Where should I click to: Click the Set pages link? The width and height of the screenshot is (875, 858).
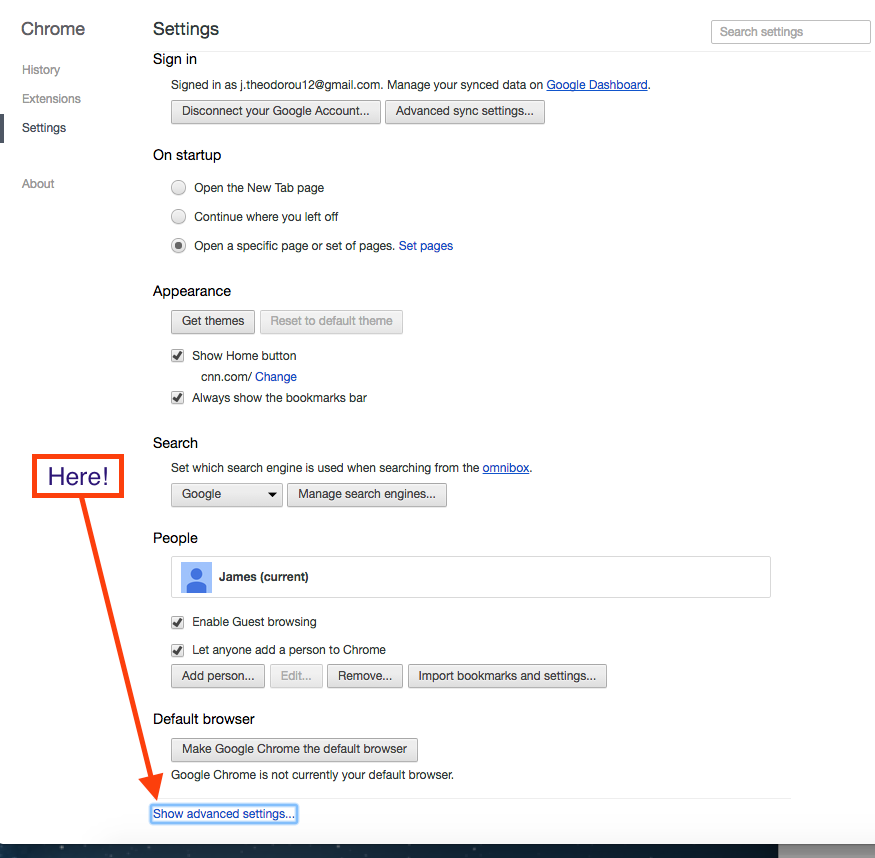click(425, 246)
